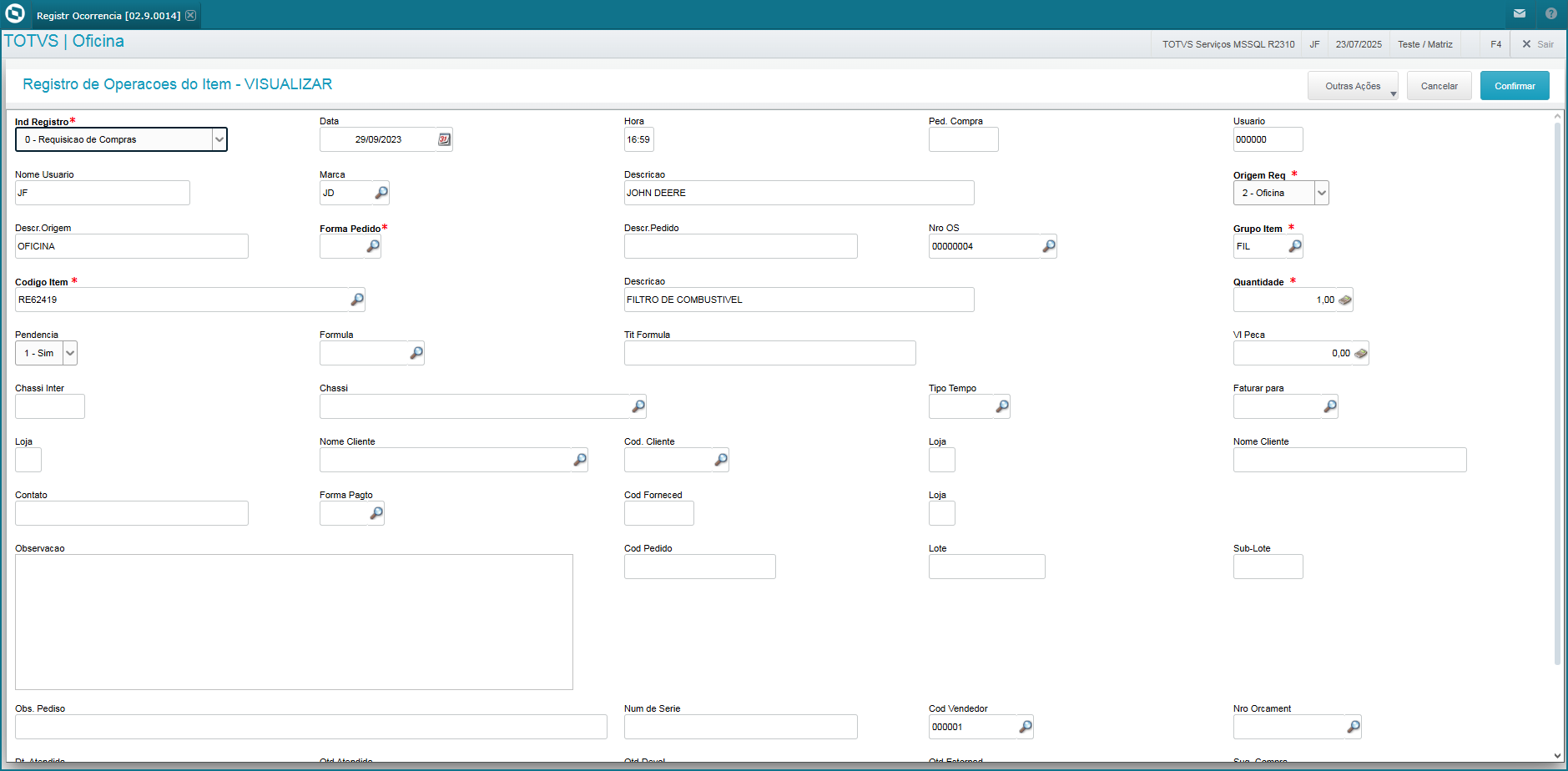Viewport: 1568px width, 771px height.
Task: Click the Ped. Compra input field
Action: click(x=964, y=139)
